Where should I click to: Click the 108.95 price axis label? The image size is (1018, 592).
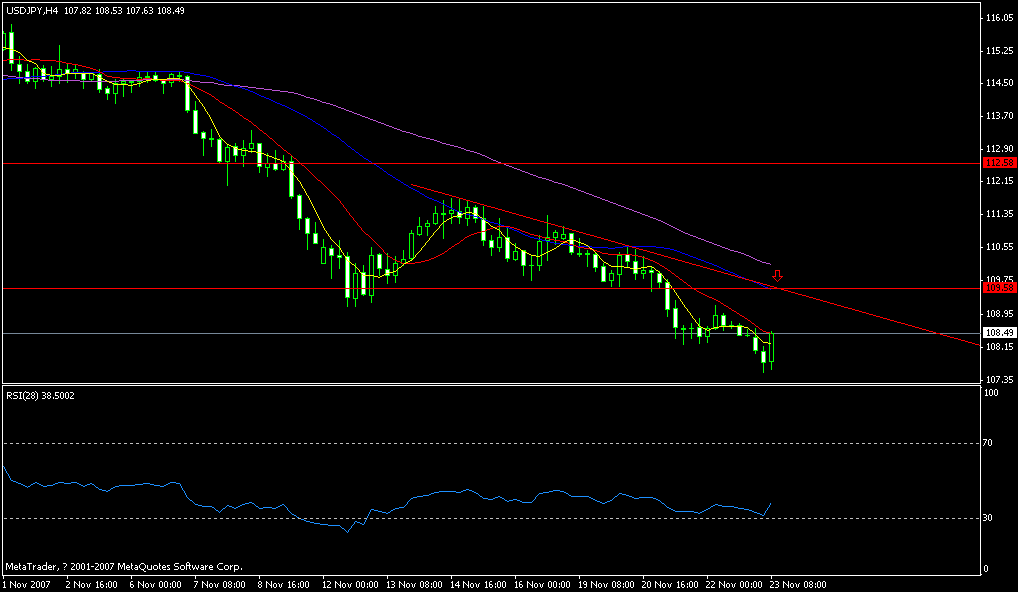999,314
